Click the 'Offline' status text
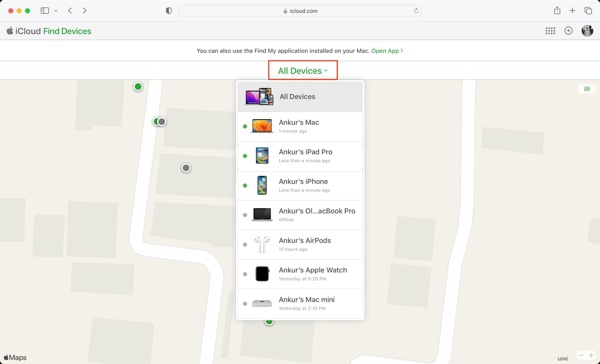Image resolution: width=600 pixels, height=364 pixels. coord(286,220)
